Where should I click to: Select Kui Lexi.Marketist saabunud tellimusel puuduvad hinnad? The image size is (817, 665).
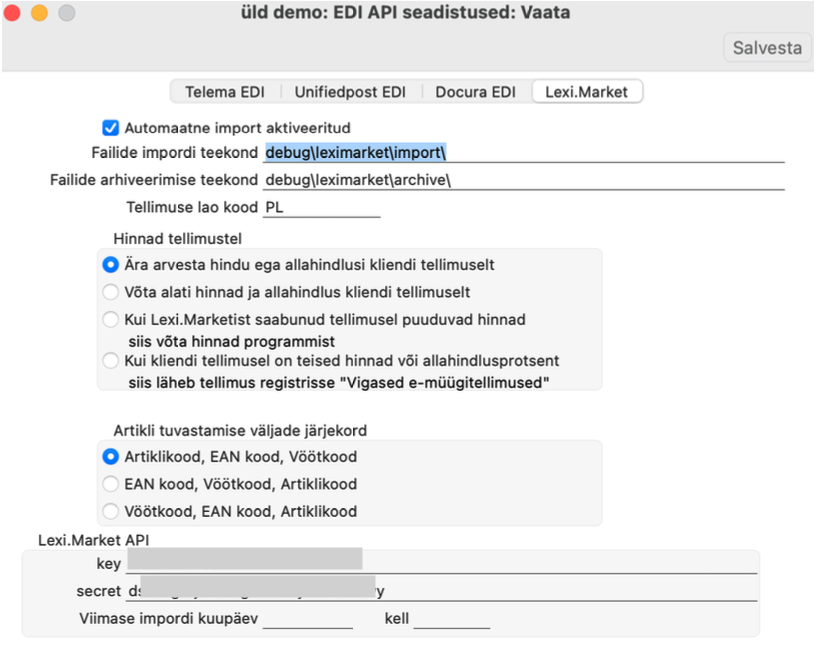tap(110, 319)
